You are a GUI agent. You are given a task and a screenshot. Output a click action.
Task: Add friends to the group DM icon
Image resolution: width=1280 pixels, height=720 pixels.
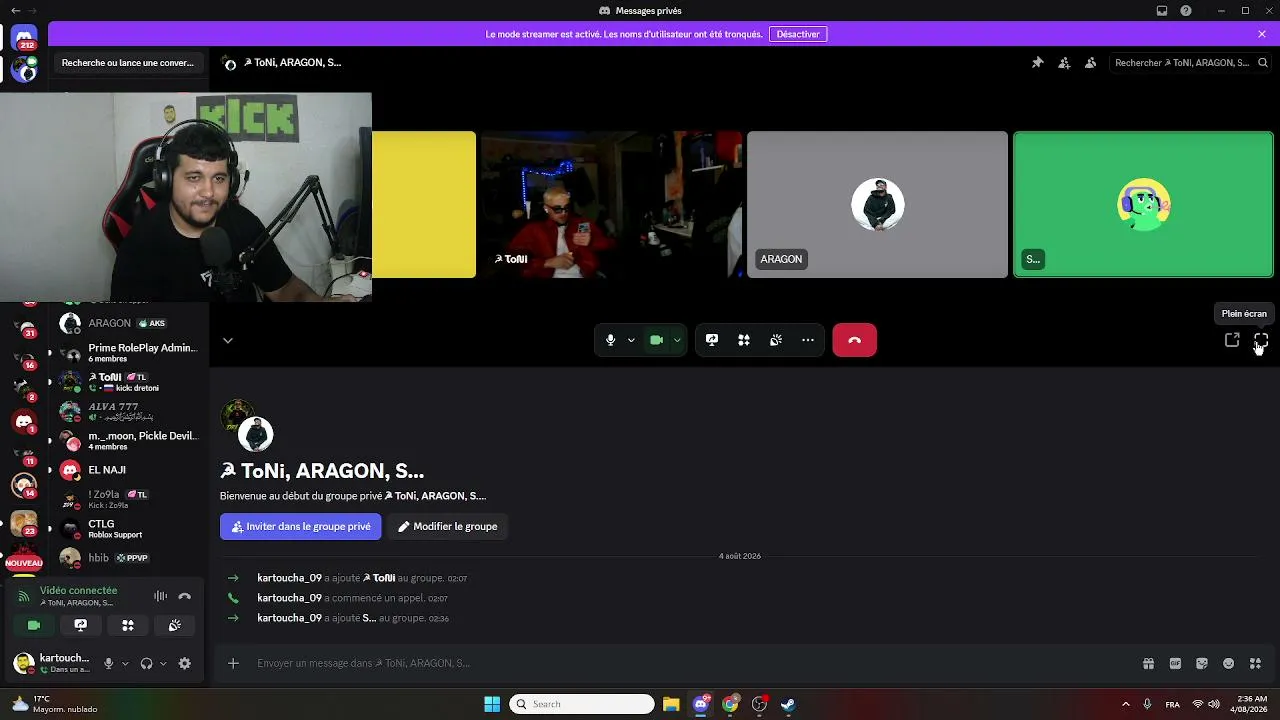tap(1064, 63)
